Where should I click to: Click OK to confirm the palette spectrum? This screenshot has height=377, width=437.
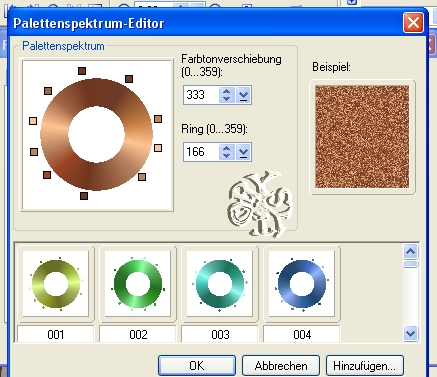197,366
